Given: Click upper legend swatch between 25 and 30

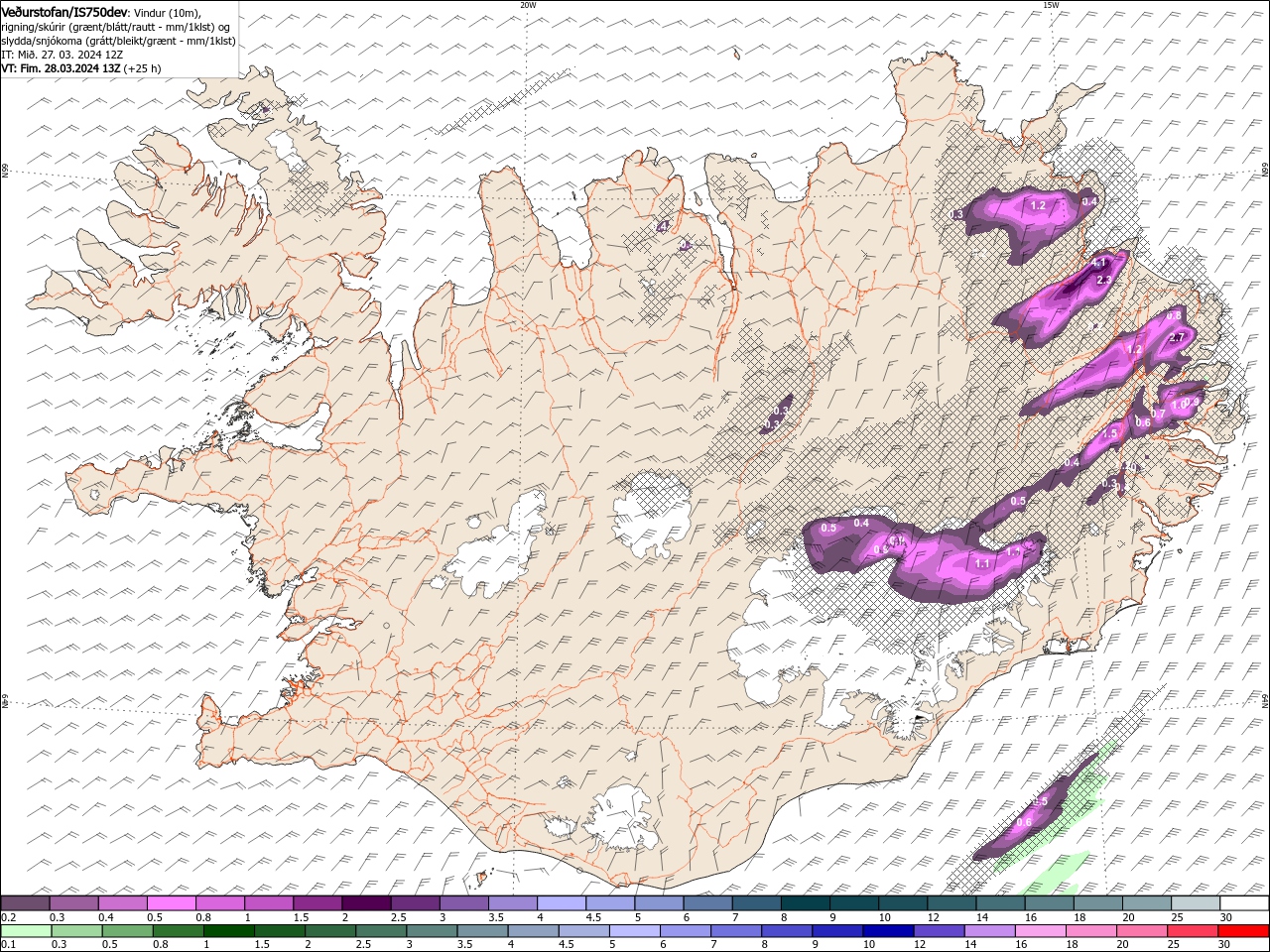Looking at the screenshot, I should 1196,903.
